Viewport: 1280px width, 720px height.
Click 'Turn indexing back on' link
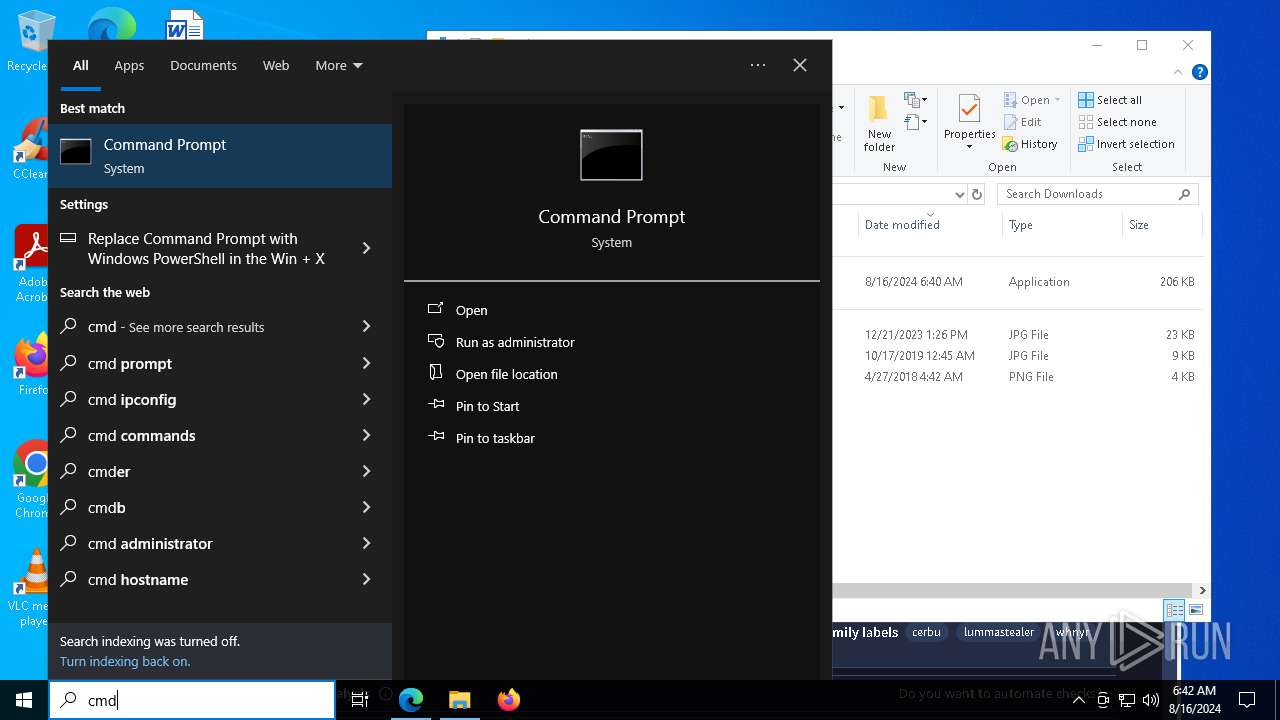125,661
